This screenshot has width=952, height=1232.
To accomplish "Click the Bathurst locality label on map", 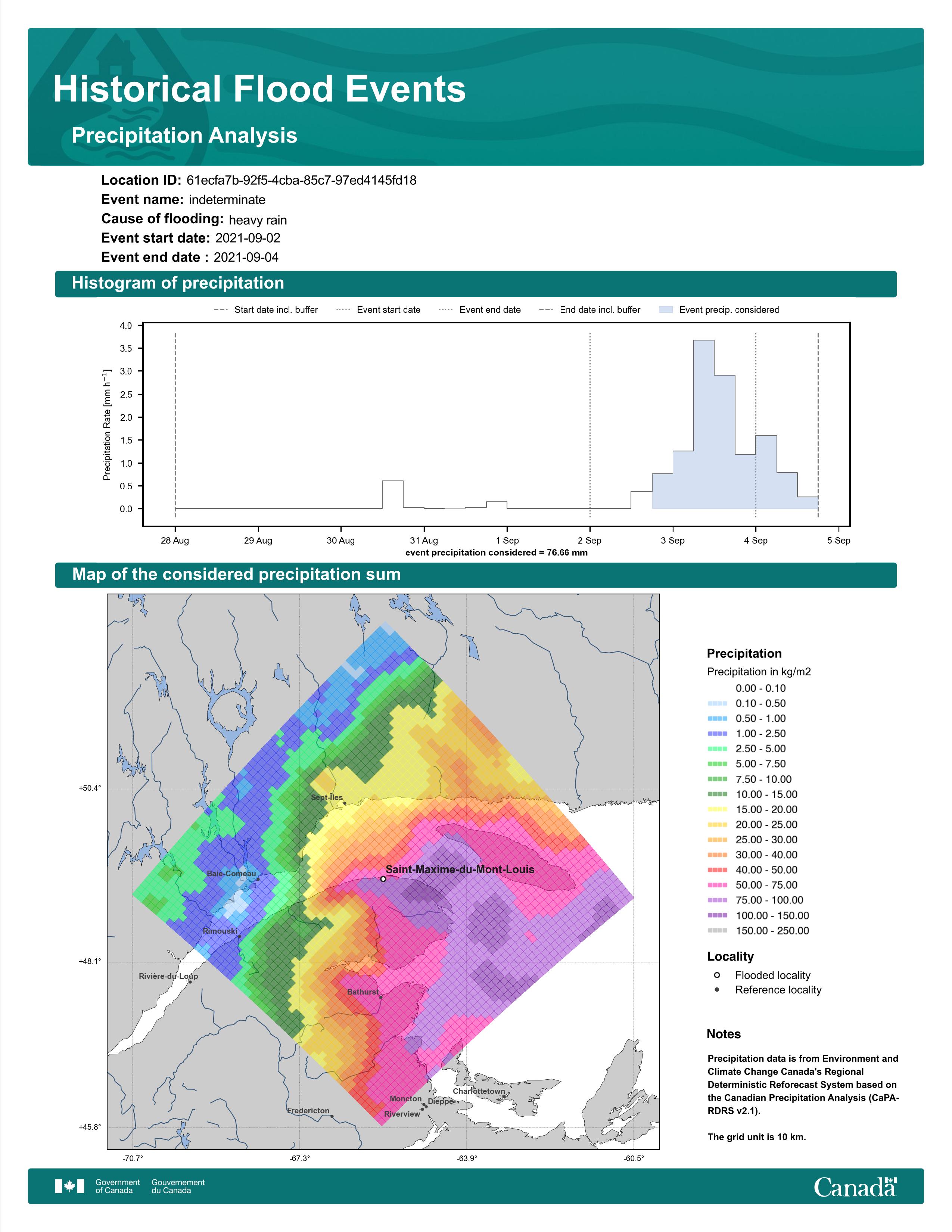I will [x=363, y=992].
